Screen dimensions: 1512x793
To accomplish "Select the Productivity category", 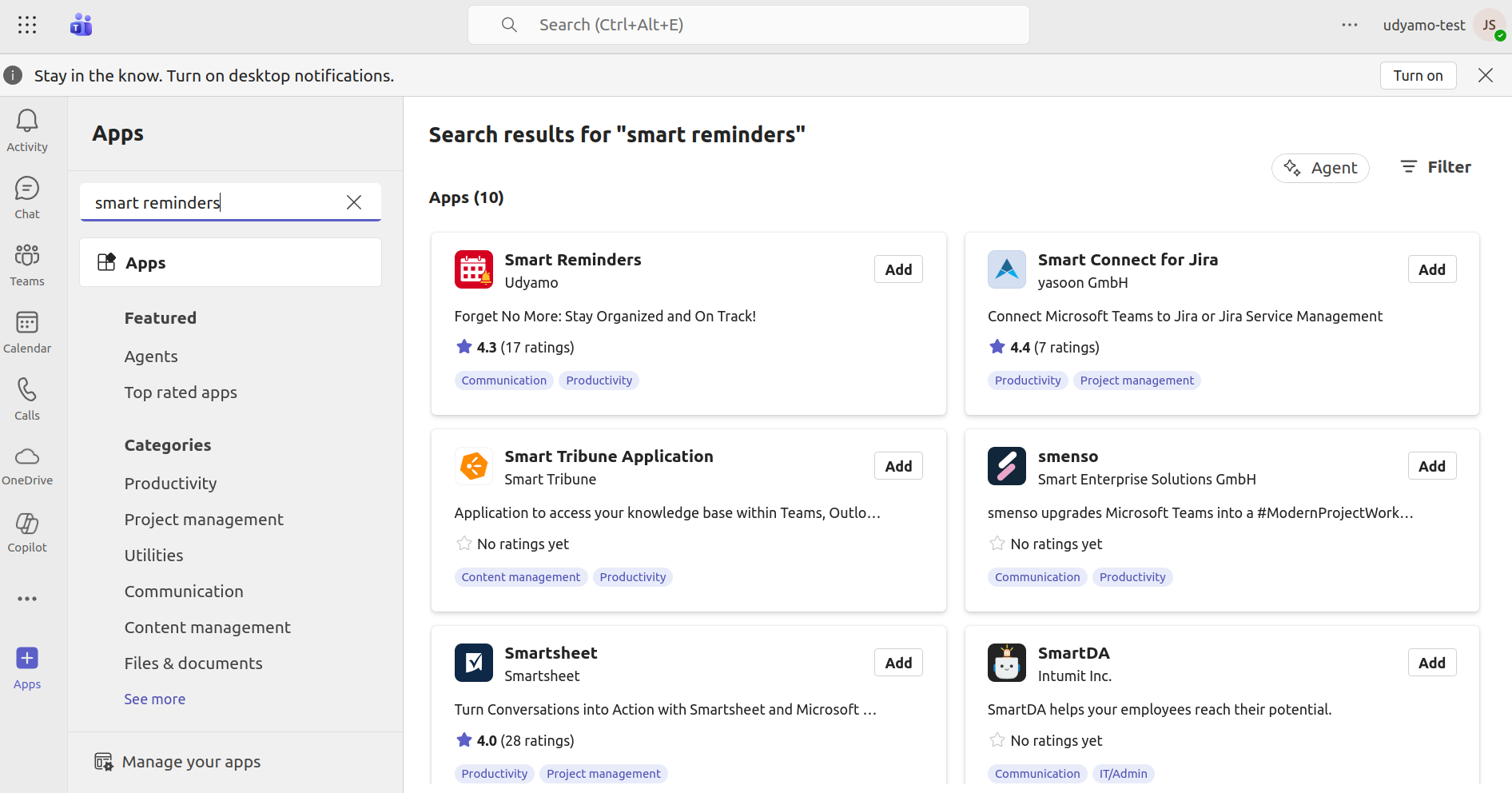I will [x=170, y=484].
